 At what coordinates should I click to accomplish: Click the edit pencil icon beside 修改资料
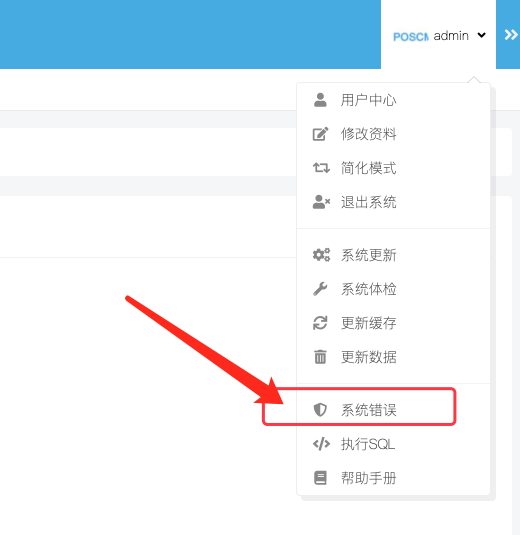coord(320,134)
